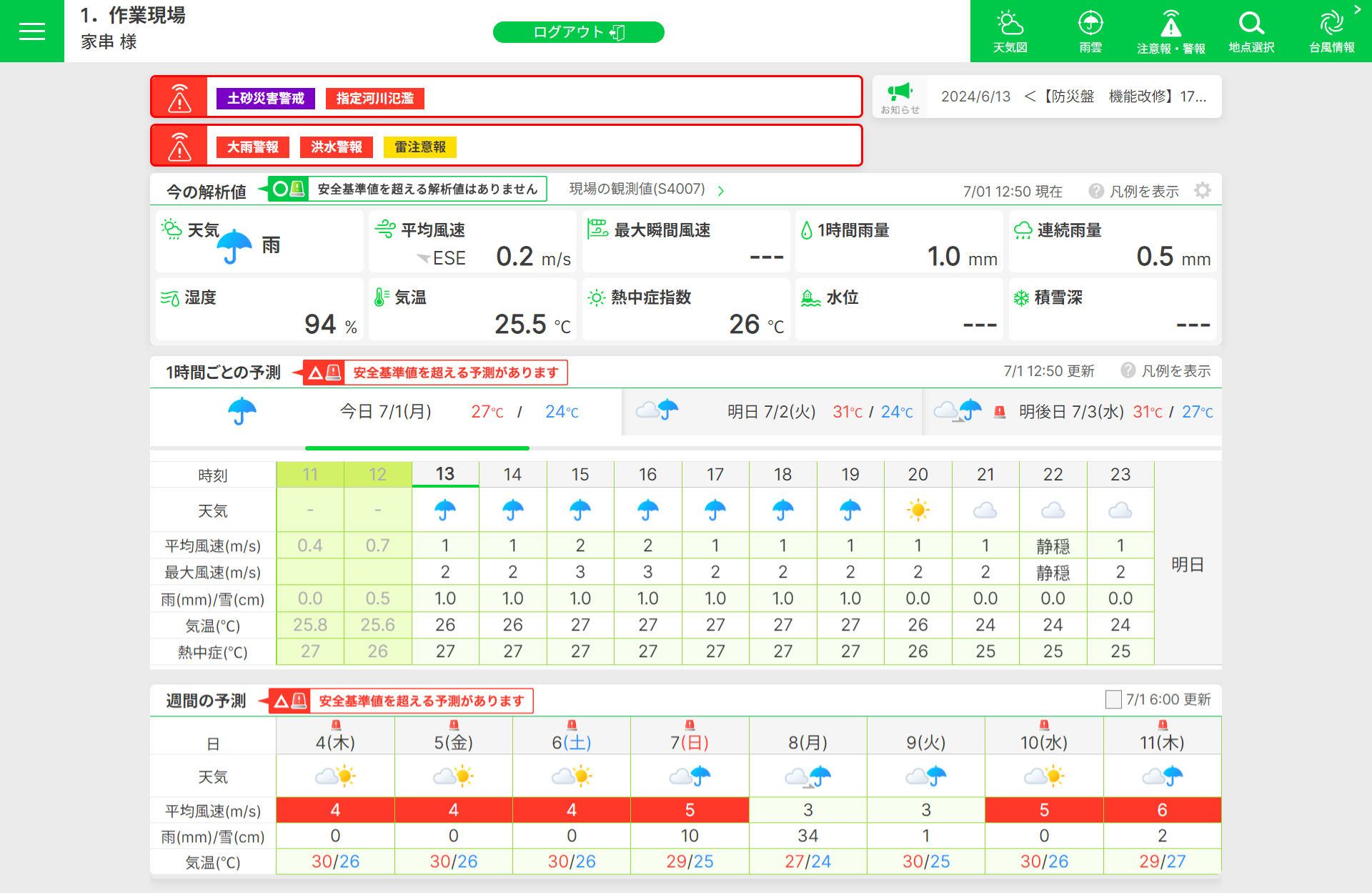Select the 明日 7/2(火) forecast tab
1372x893 pixels.
click(772, 412)
